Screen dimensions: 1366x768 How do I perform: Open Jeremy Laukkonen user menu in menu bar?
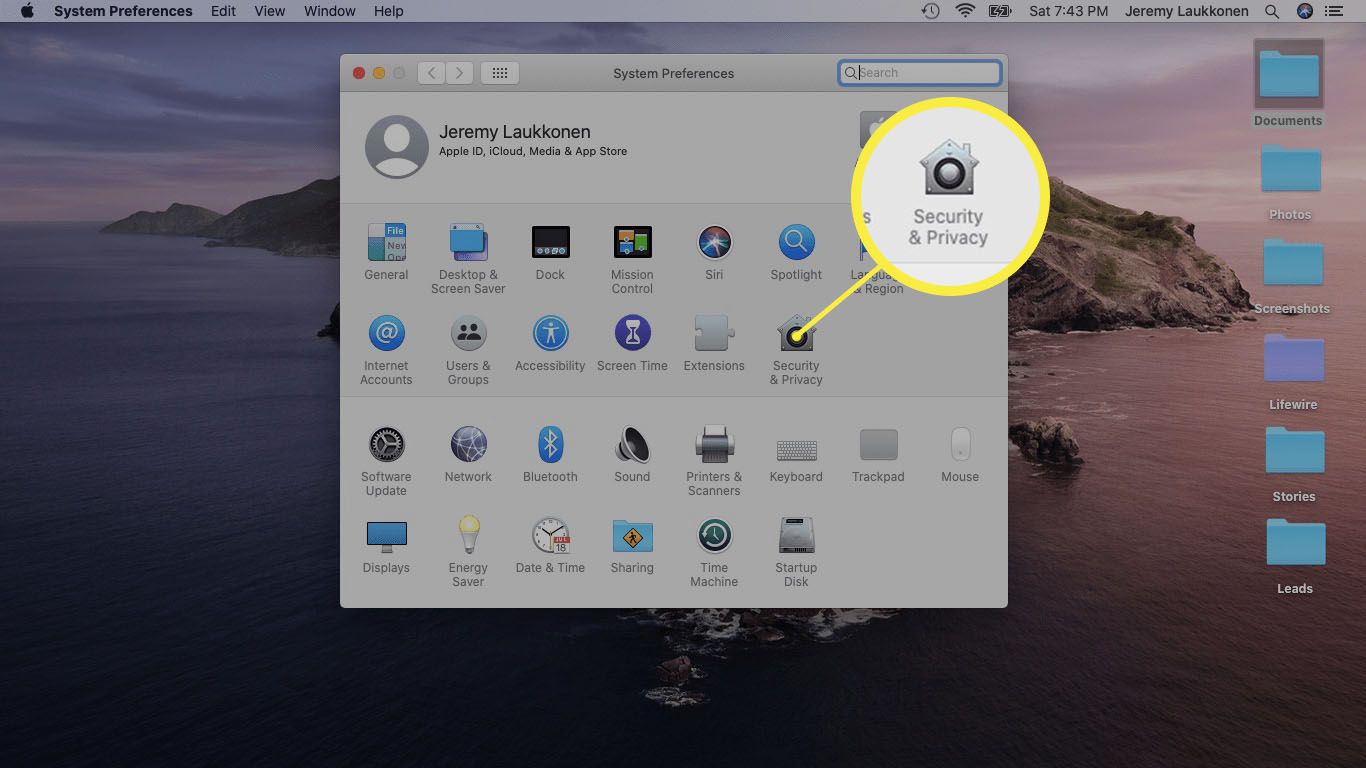pos(1187,11)
